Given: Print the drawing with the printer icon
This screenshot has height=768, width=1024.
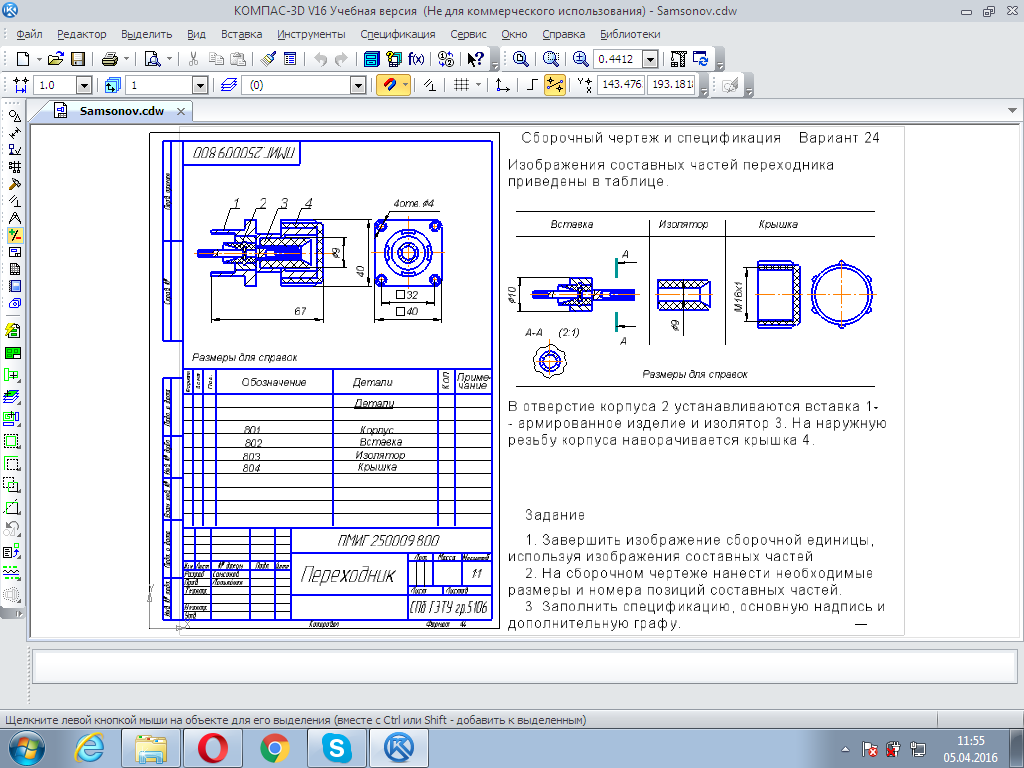Looking at the screenshot, I should [x=110, y=59].
